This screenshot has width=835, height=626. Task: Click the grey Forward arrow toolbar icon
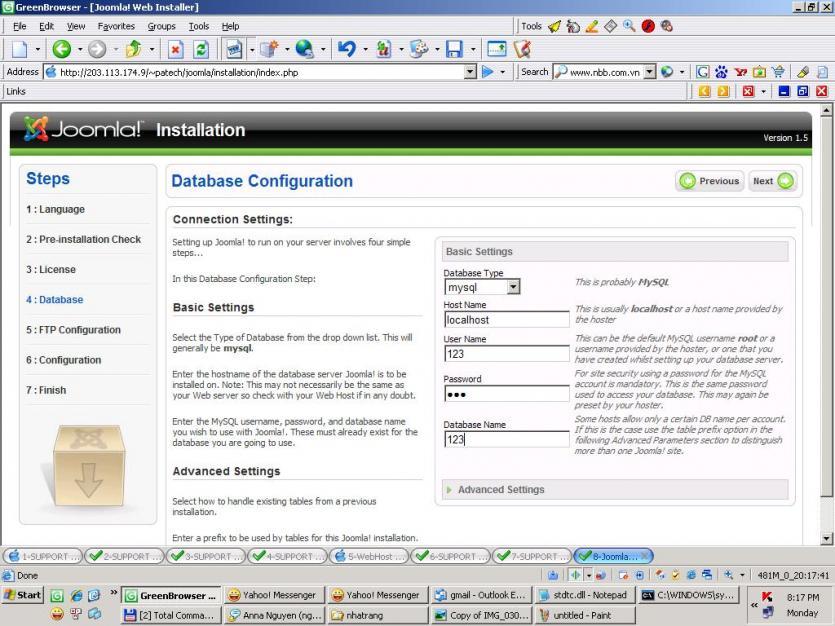point(97,50)
